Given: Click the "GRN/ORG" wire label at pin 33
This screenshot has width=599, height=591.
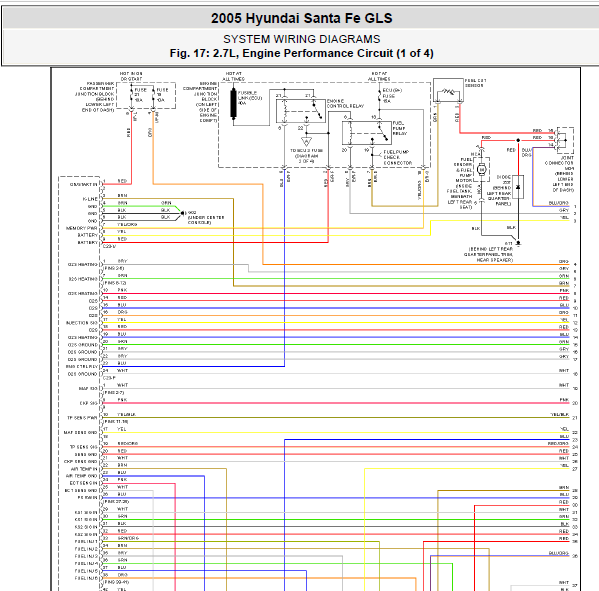Looking at the screenshot, I should [128, 538].
